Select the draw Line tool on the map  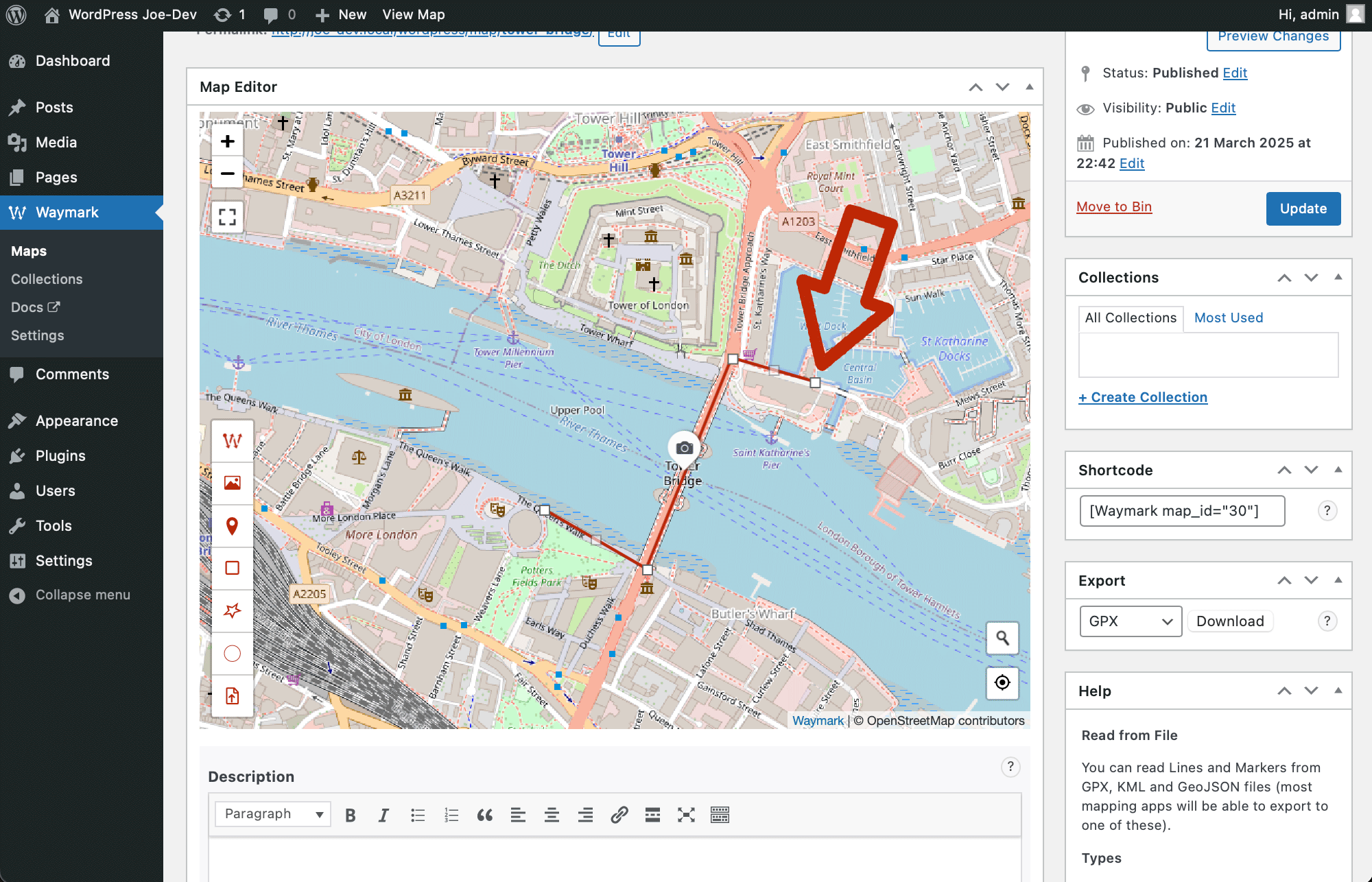click(233, 440)
